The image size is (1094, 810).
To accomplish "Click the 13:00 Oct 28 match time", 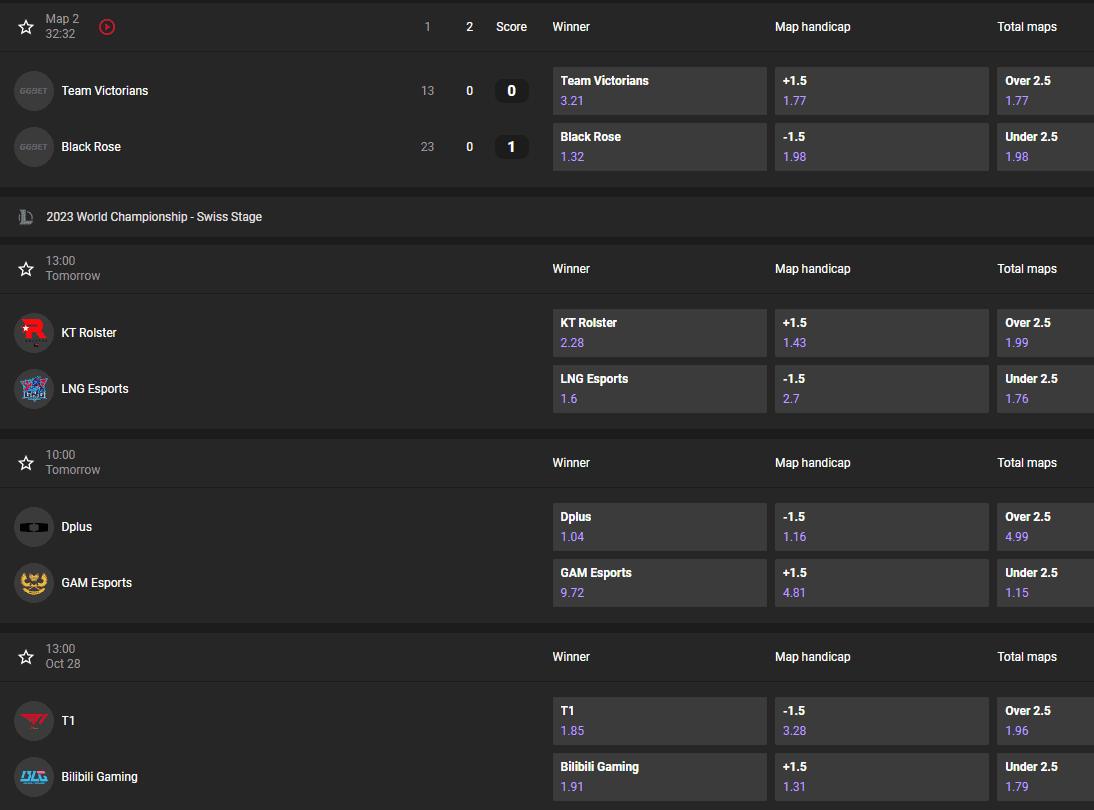I will pos(63,657).
